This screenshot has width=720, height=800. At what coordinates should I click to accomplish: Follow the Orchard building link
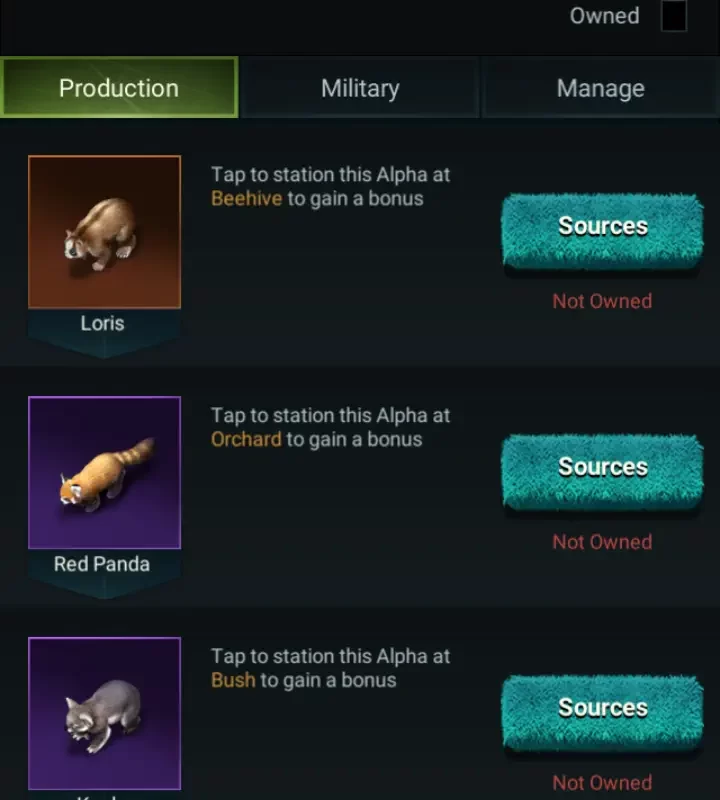[x=246, y=440]
